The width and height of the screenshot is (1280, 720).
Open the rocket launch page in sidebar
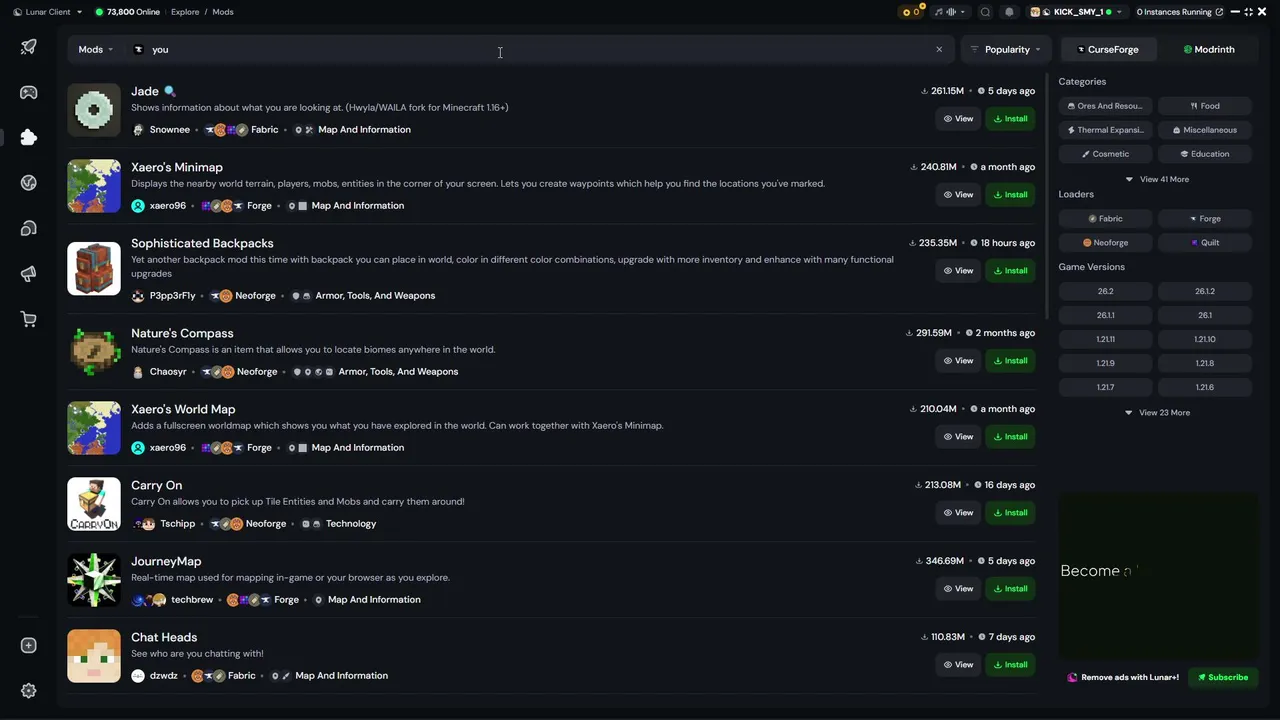click(28, 47)
